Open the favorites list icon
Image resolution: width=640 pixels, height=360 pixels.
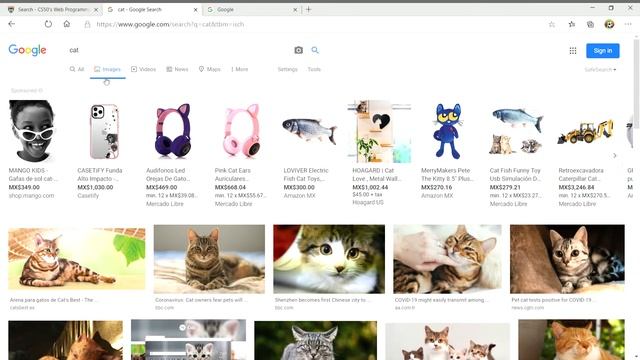(572, 24)
